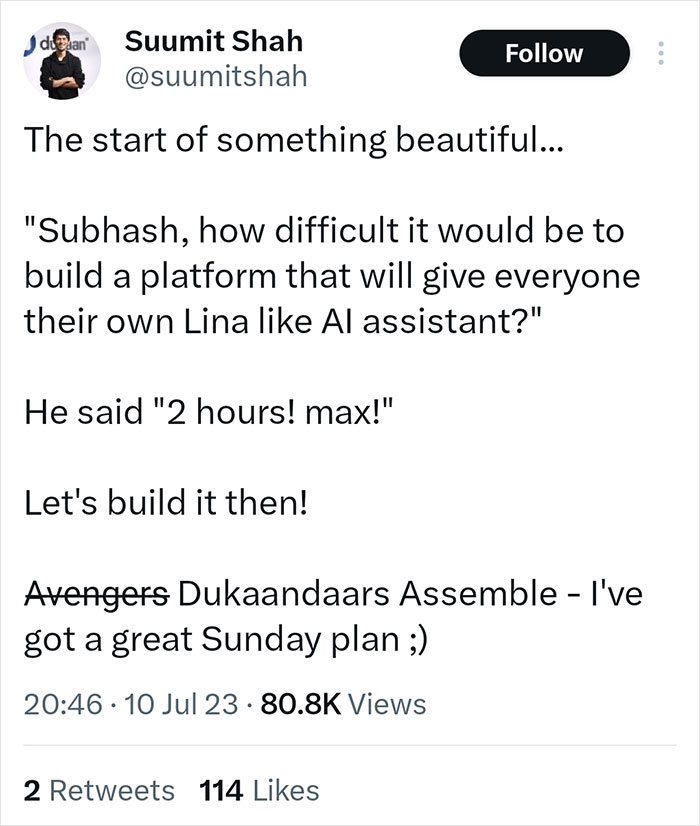Click the quoted paragraph addressed to Subhash
Screen dimensions: 700x826
(330, 274)
